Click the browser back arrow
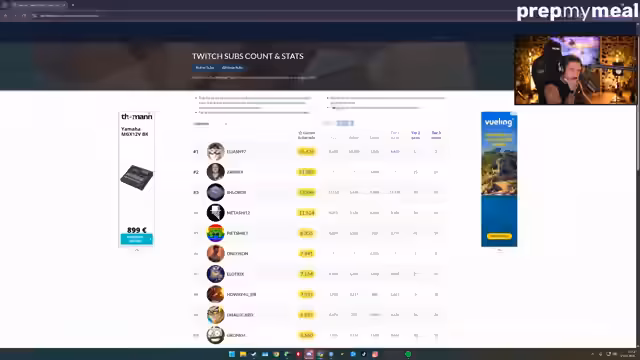 click(6, 16)
